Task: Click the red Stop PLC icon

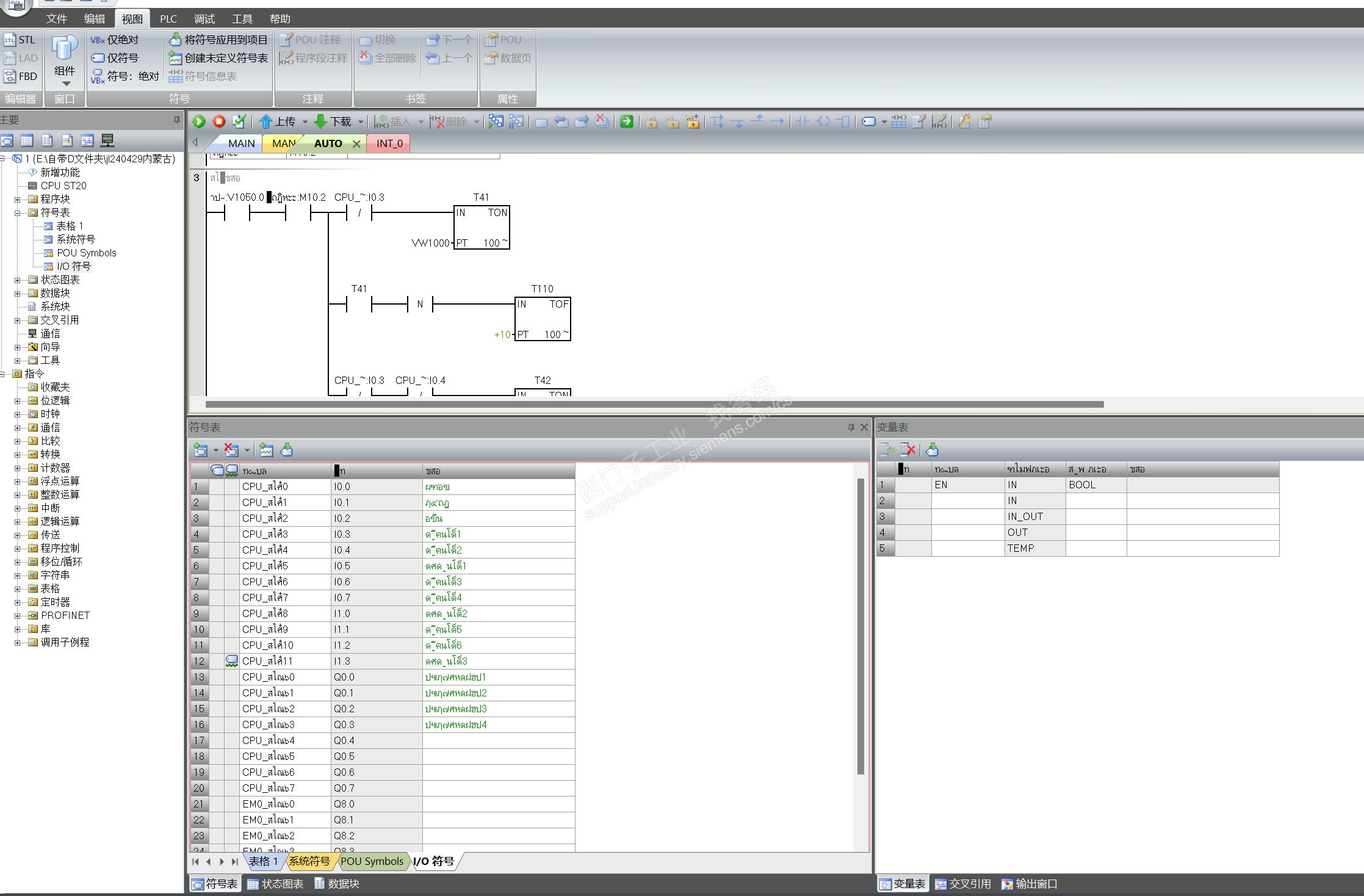Action: 219,121
